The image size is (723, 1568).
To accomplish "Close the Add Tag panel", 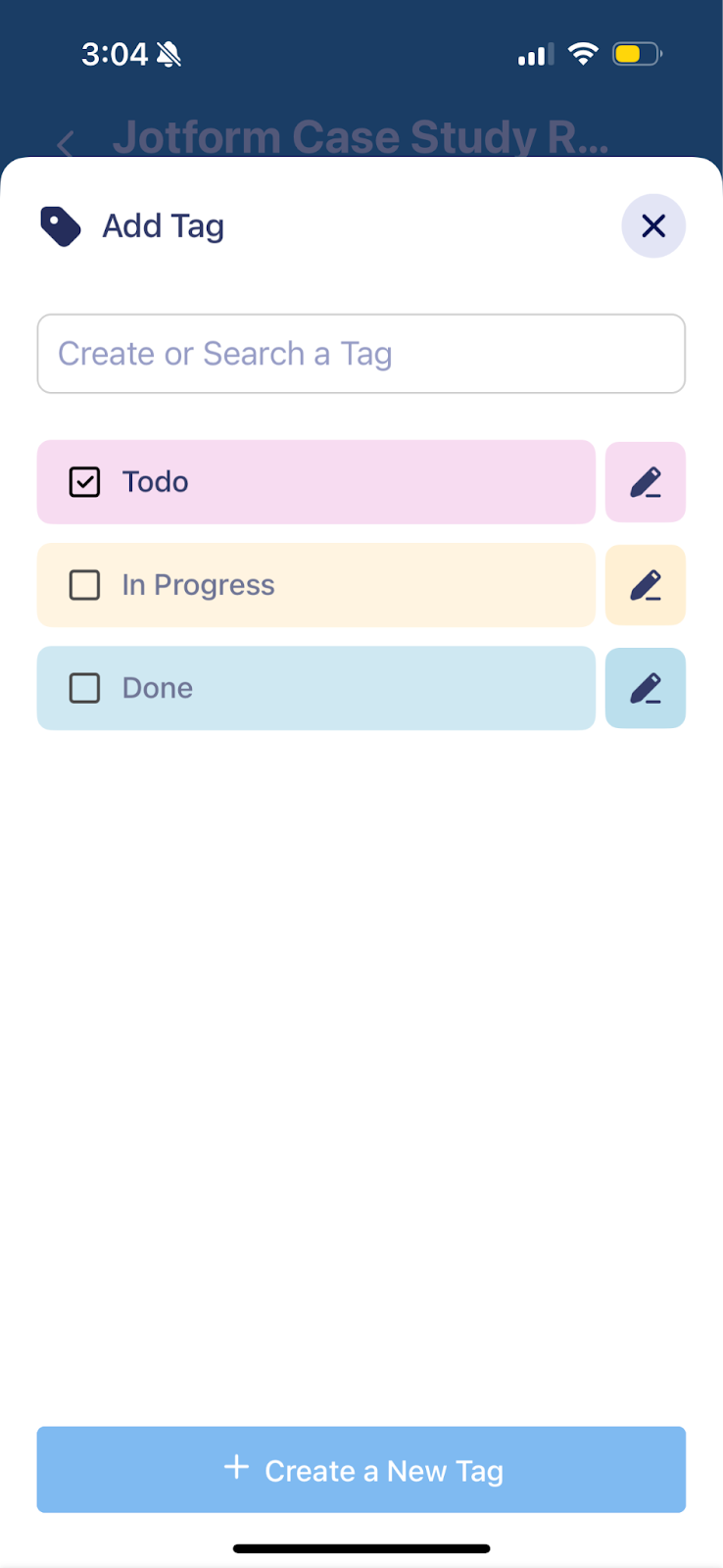I will coord(653,226).
